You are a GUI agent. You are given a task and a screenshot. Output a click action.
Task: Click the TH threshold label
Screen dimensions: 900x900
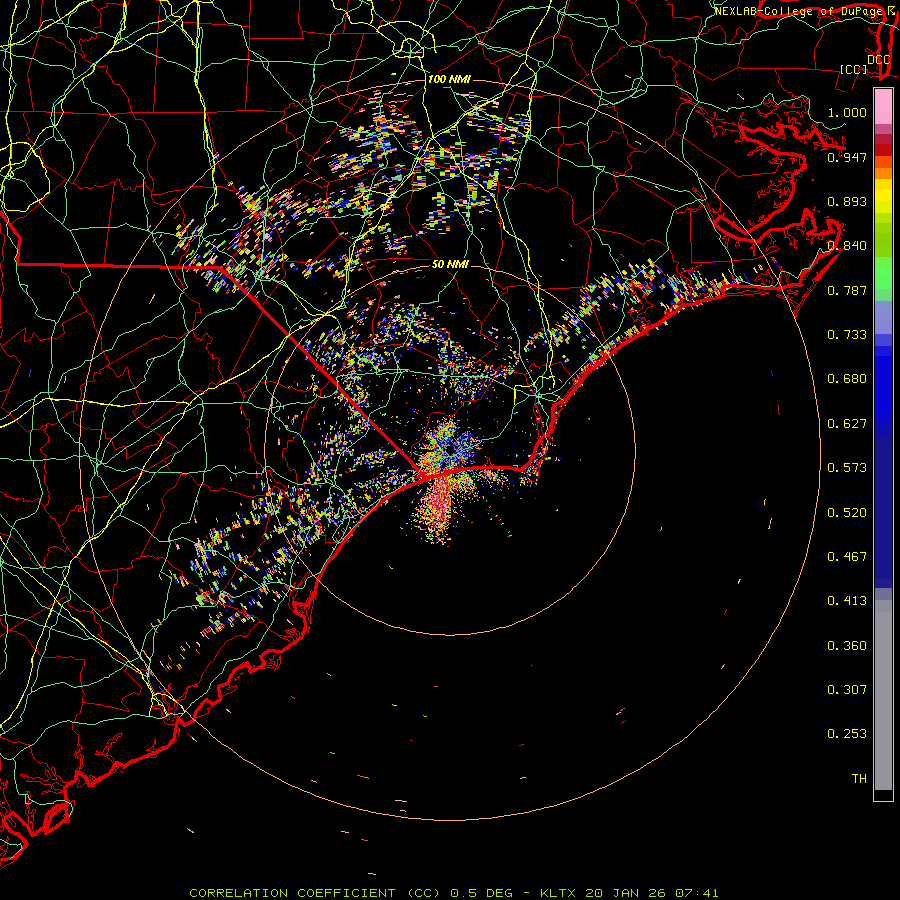[x=859, y=779]
